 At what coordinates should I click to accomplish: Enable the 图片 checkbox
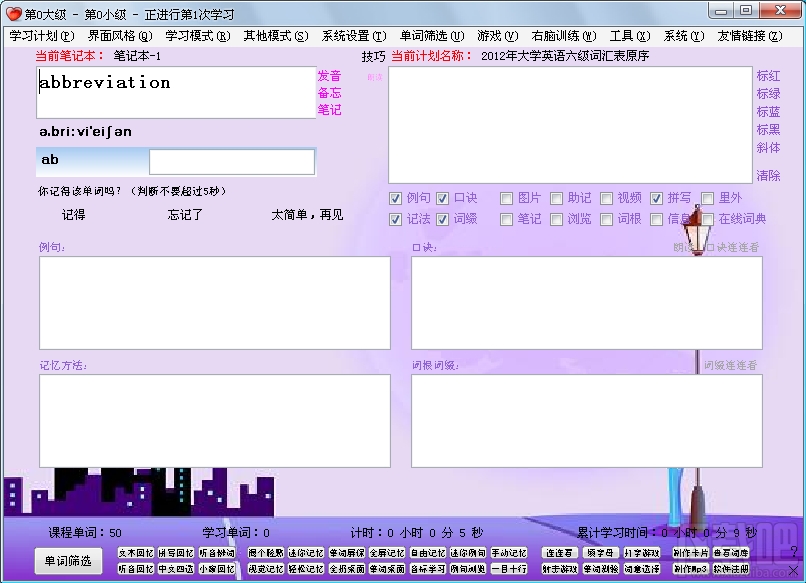[x=506, y=198]
